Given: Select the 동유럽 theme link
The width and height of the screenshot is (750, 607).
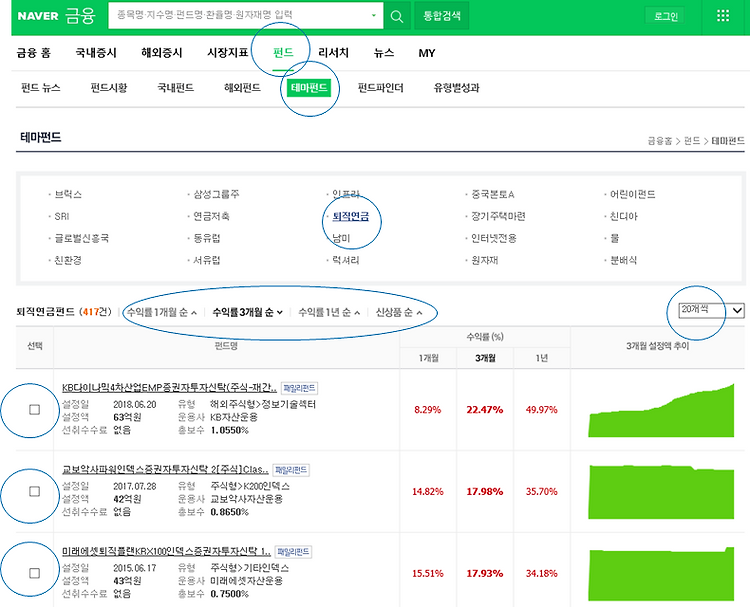Looking at the screenshot, I should point(207,238).
